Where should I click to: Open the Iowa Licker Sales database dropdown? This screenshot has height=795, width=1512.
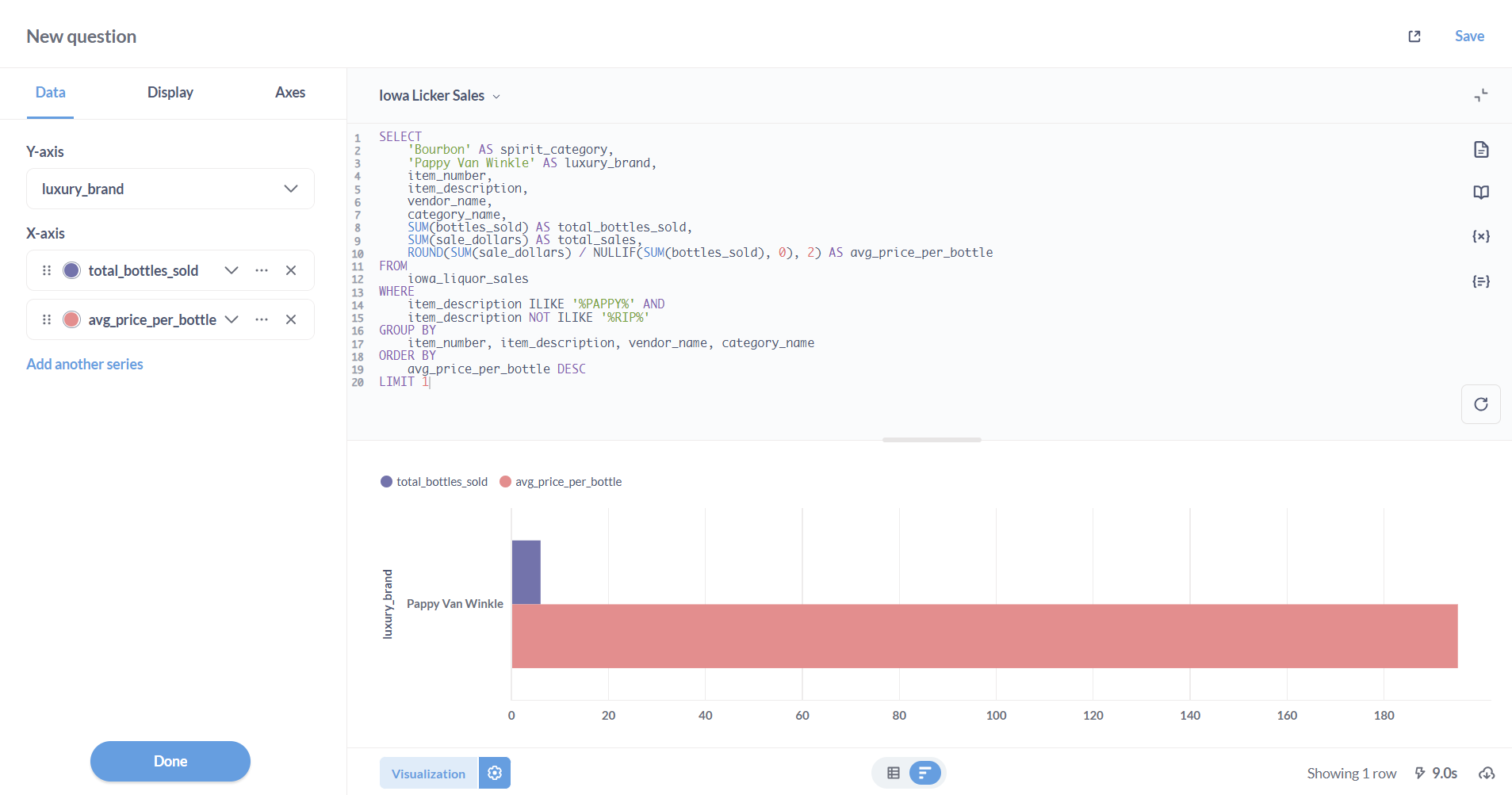tap(439, 96)
